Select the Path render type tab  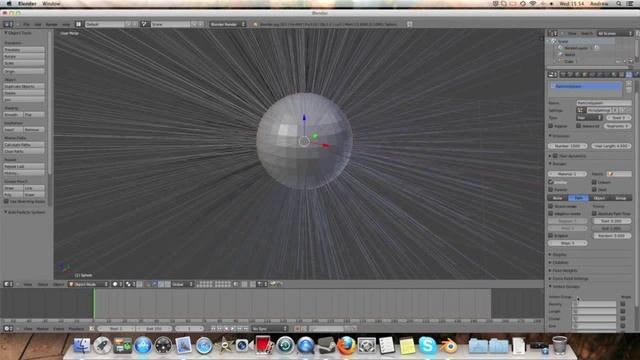pos(578,198)
